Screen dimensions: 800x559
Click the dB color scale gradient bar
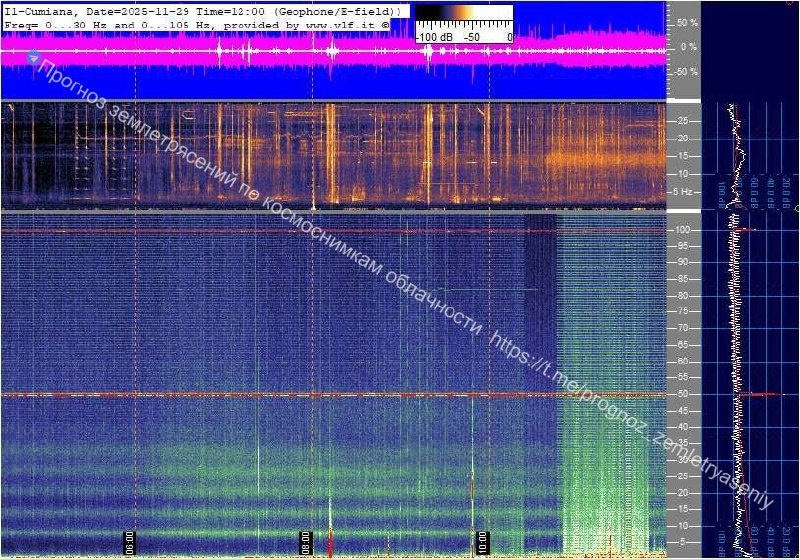coord(464,14)
